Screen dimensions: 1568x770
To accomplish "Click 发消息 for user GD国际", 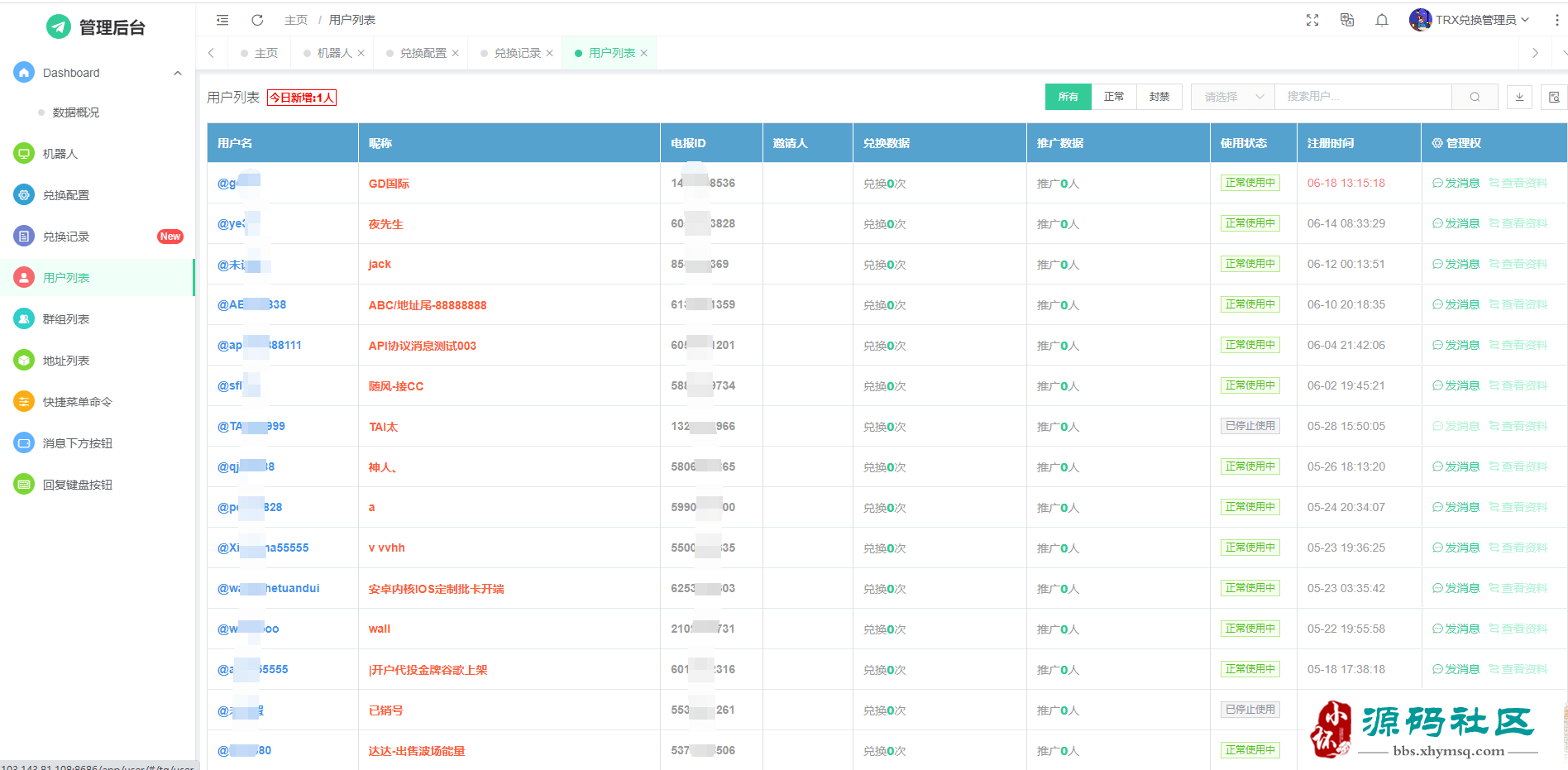I will (1456, 183).
